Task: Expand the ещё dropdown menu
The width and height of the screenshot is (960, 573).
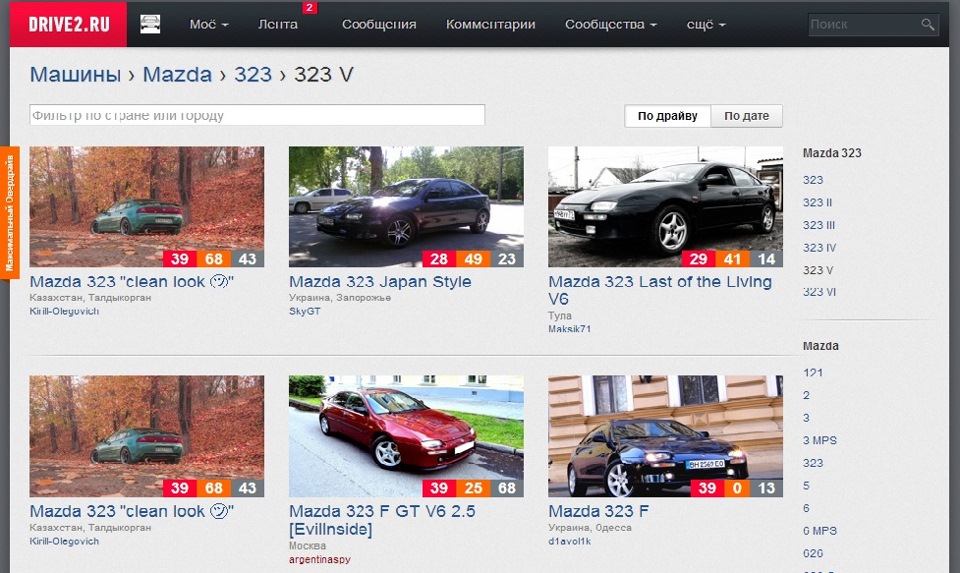Action: coord(706,24)
